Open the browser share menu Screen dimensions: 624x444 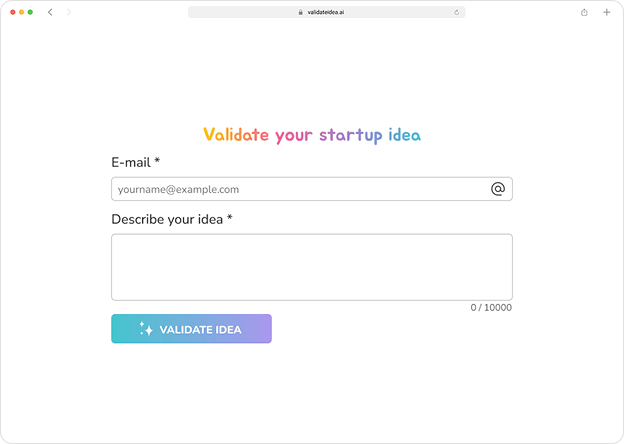coord(584,12)
